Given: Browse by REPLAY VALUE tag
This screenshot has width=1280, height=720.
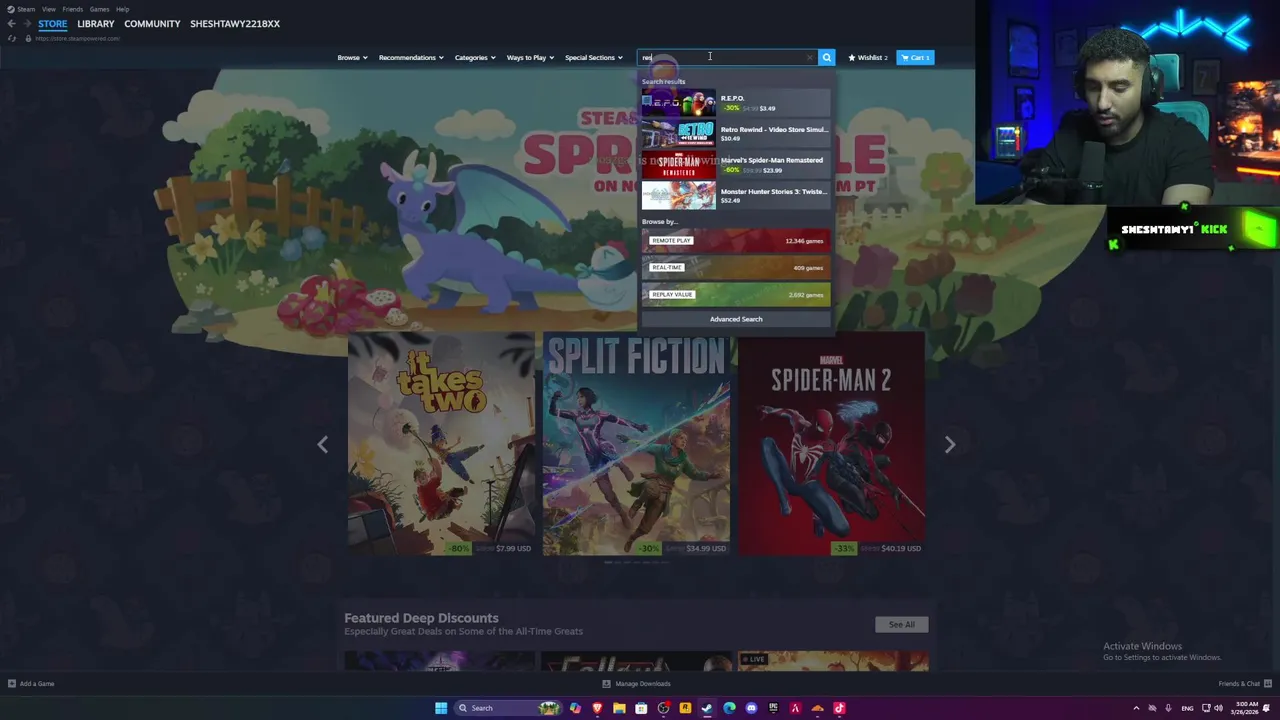Looking at the screenshot, I should click(x=736, y=295).
